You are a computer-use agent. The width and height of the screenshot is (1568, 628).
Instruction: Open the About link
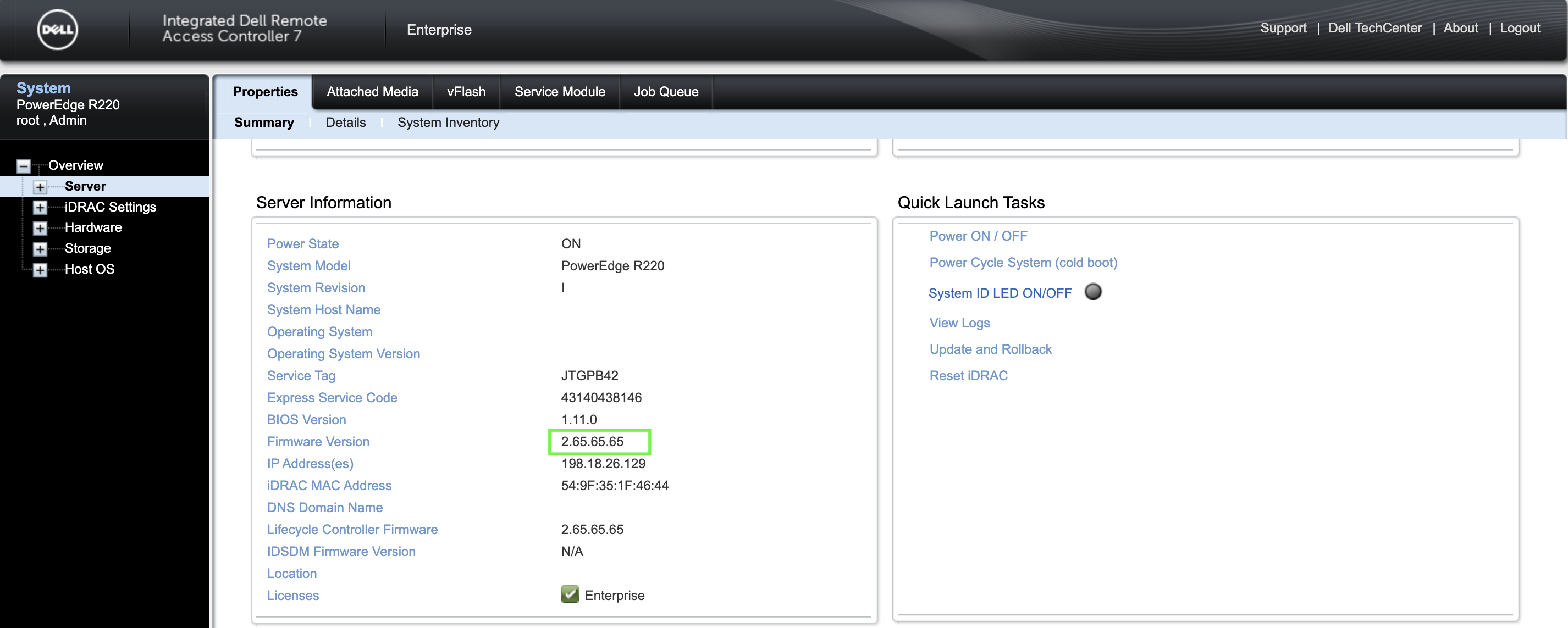click(1460, 28)
